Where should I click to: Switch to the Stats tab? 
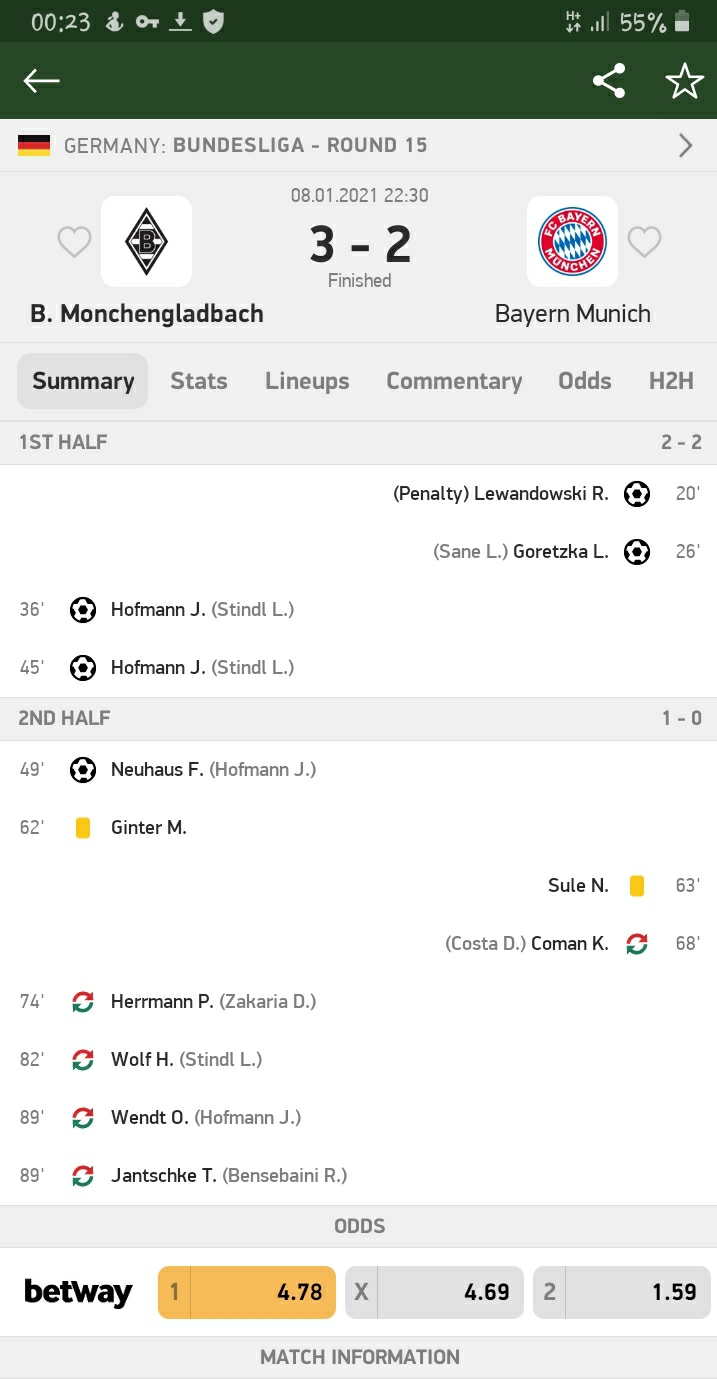click(x=198, y=381)
